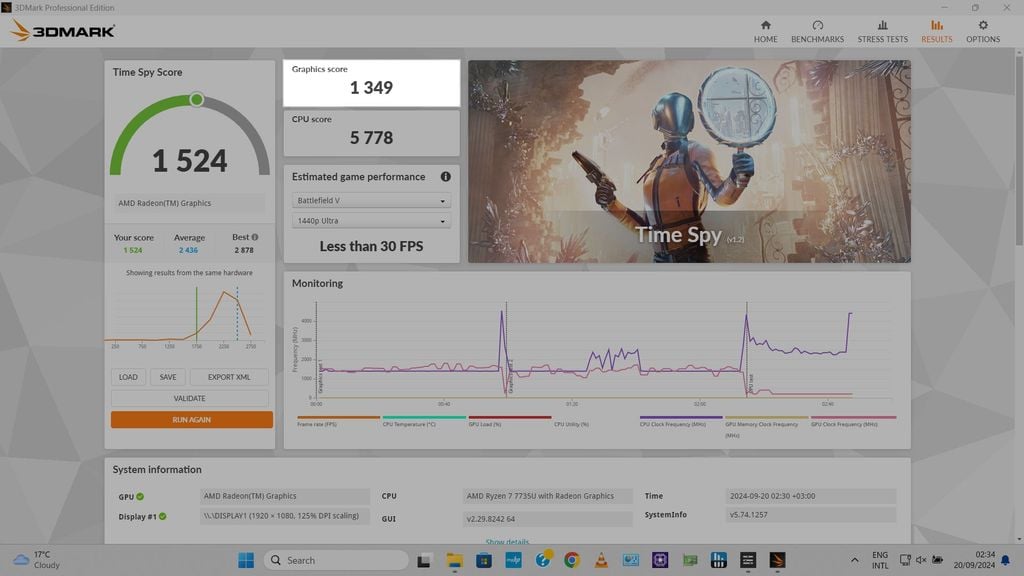
Task: Click the taskbar Search box
Action: pos(336,560)
